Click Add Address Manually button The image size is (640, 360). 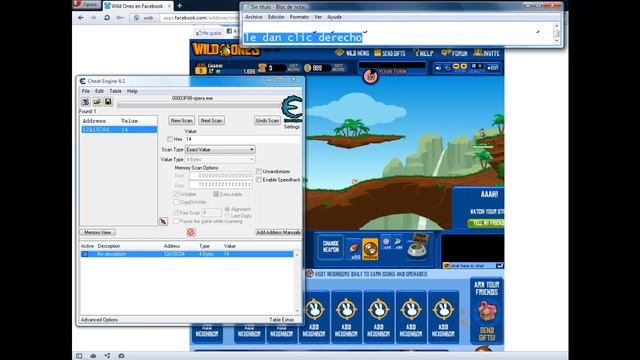click(279, 232)
